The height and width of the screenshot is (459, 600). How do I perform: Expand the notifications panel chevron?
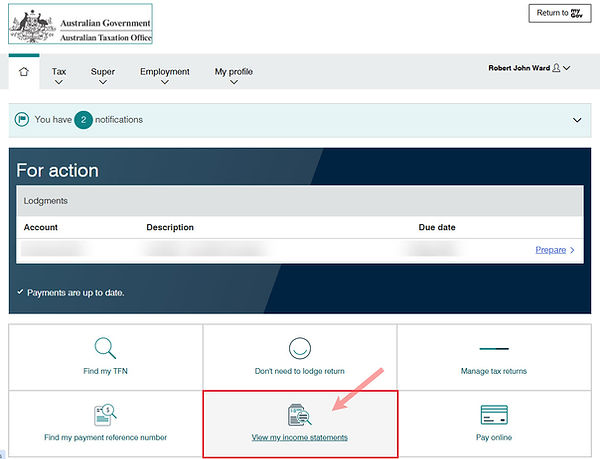coord(577,120)
